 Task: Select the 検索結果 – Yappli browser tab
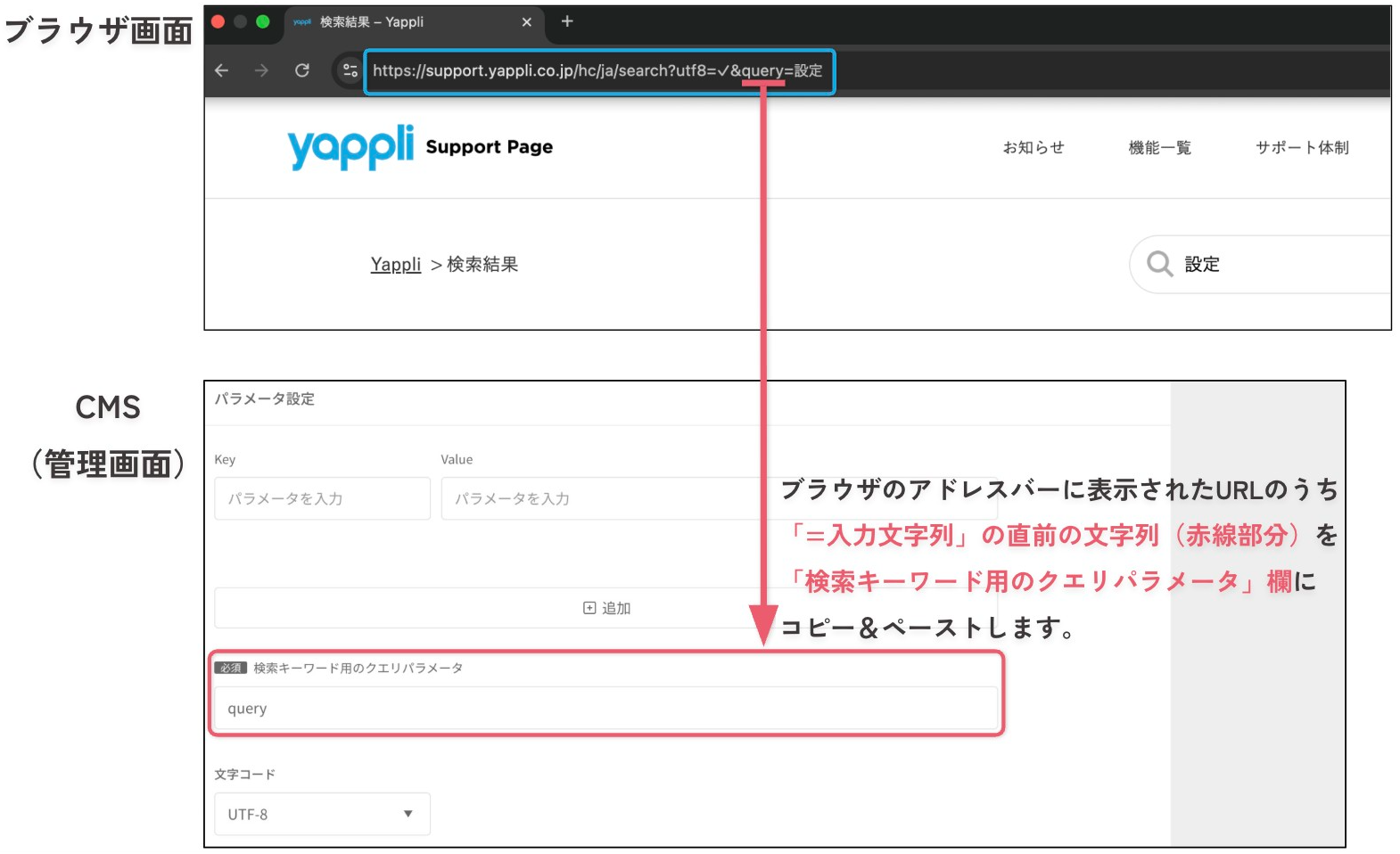click(x=413, y=22)
